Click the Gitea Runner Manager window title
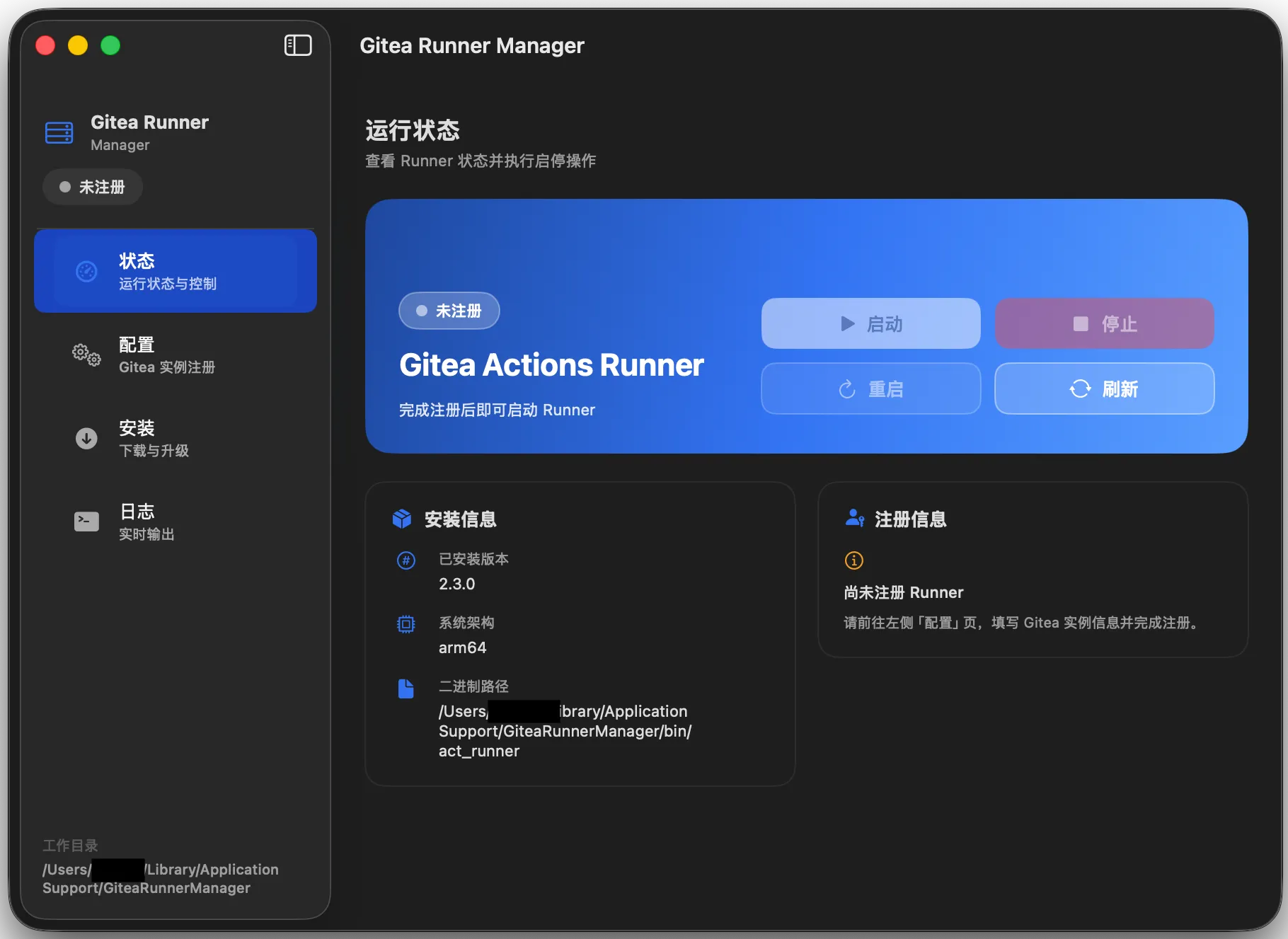The height and width of the screenshot is (939, 1288). point(472,45)
